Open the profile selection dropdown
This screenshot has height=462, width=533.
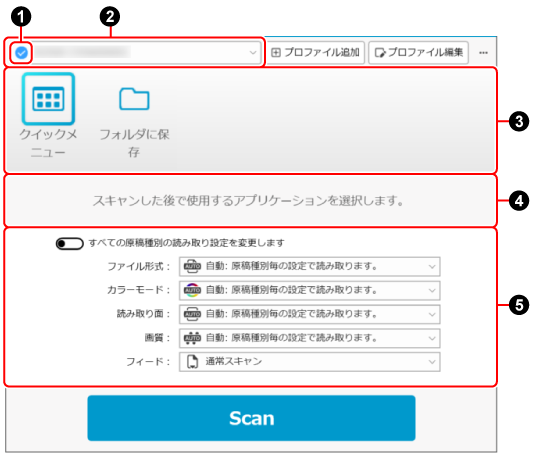click(147, 52)
